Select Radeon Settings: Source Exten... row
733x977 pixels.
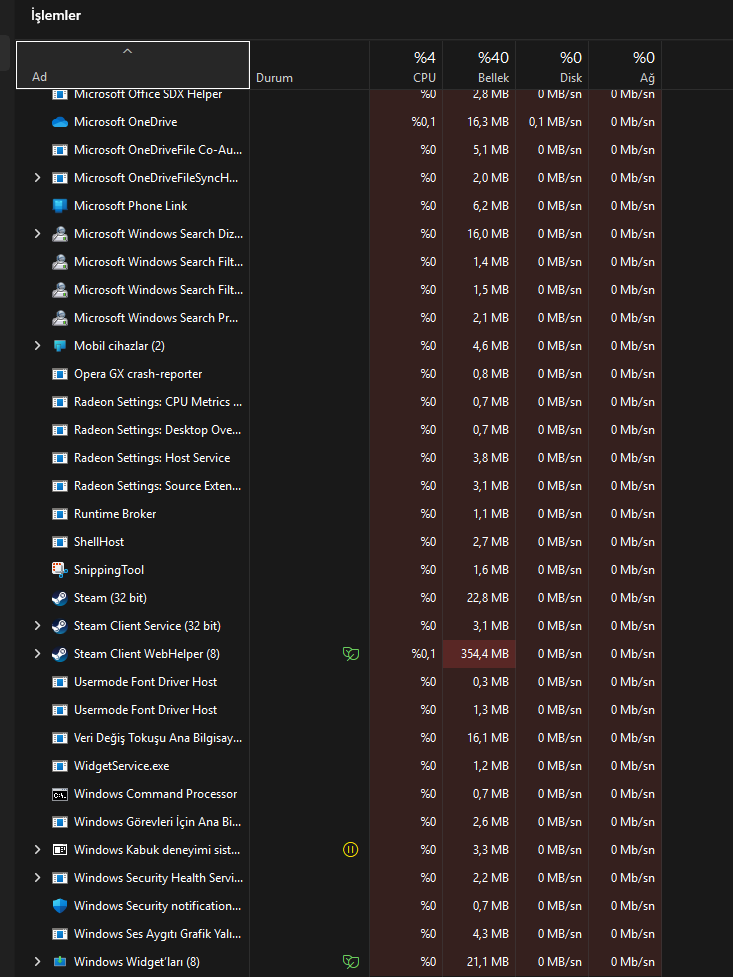(338, 486)
